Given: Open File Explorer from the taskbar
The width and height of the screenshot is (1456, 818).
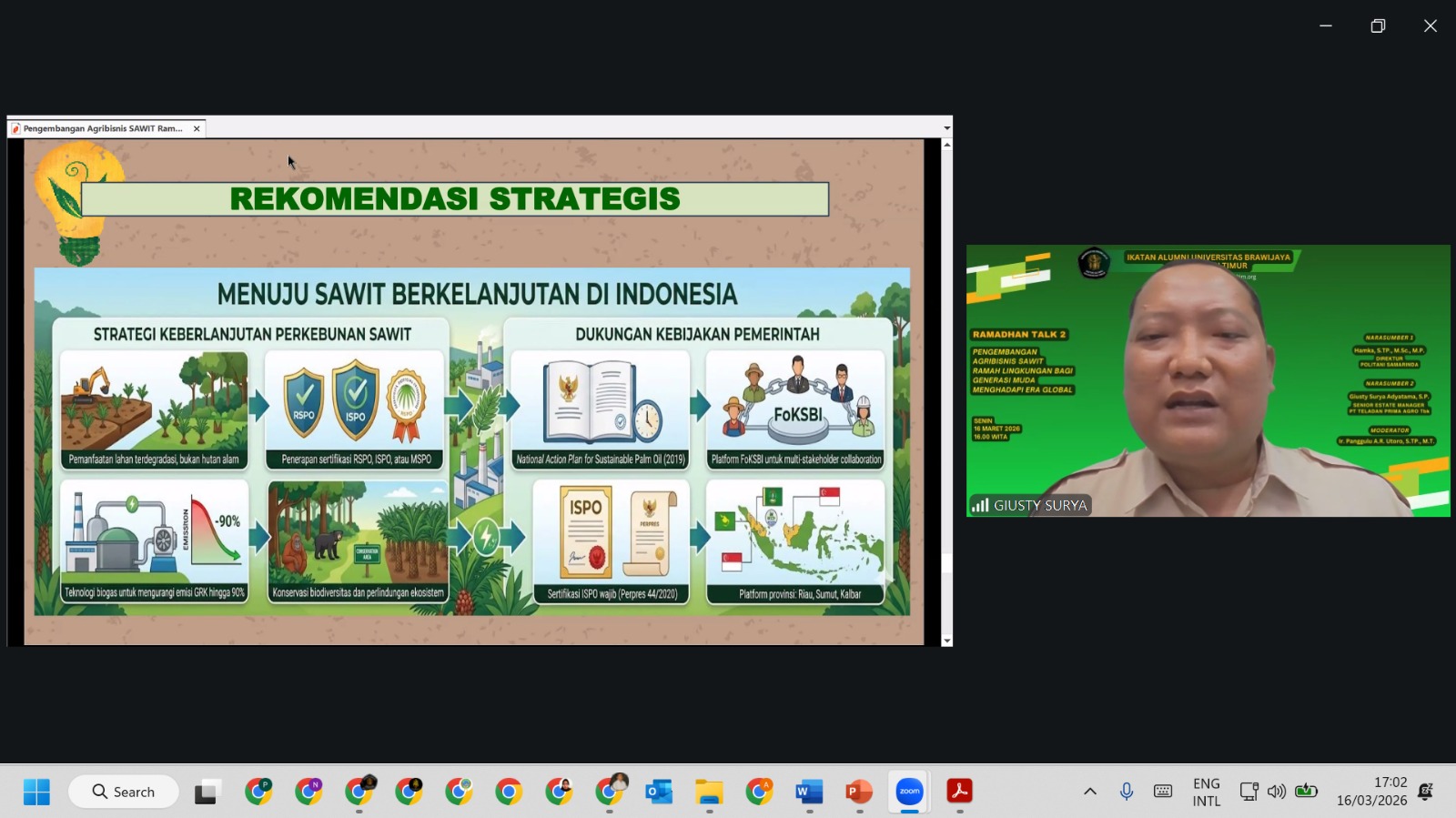Looking at the screenshot, I should coord(709,792).
